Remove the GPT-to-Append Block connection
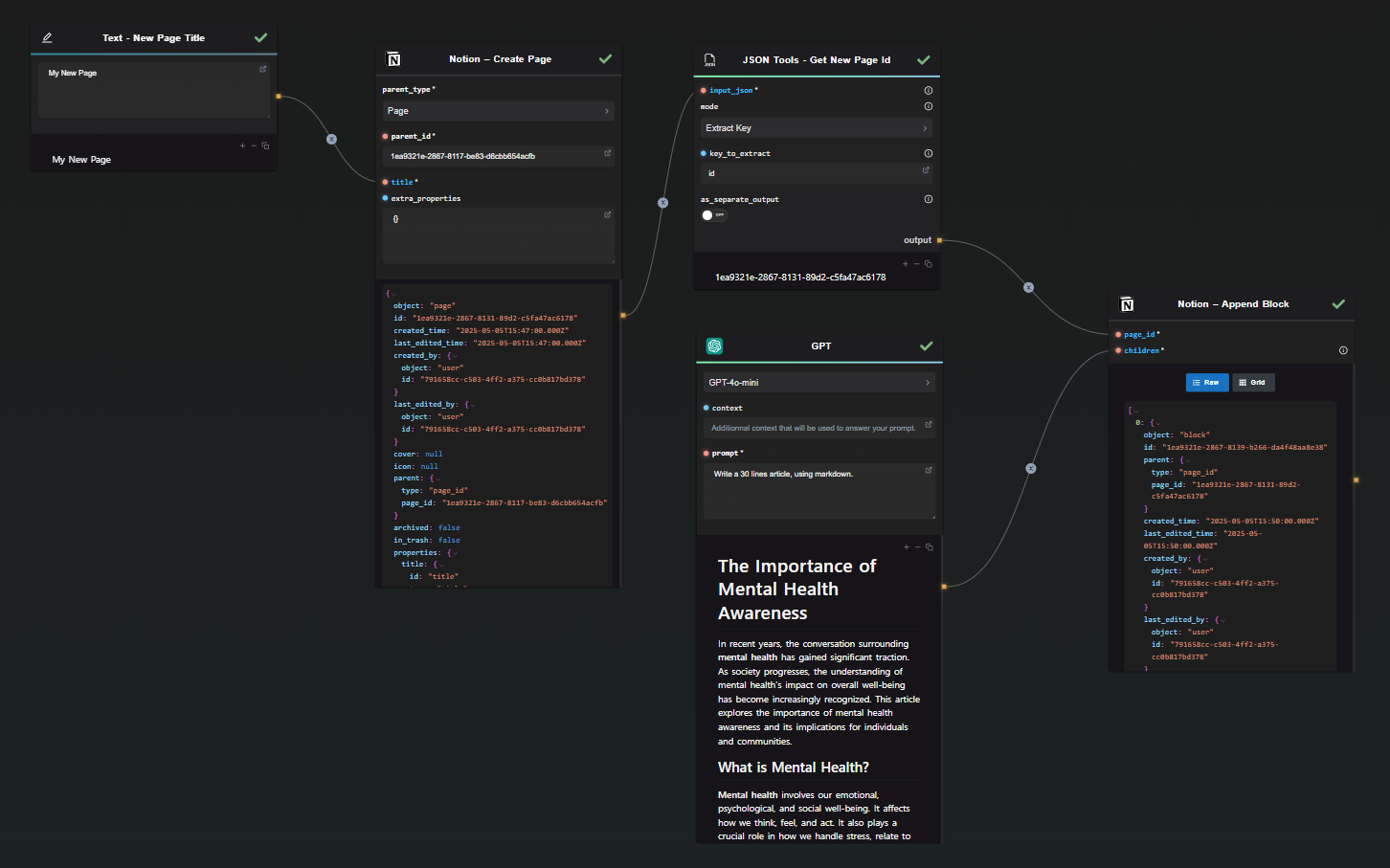Image resolution: width=1390 pixels, height=868 pixels. [1031, 468]
